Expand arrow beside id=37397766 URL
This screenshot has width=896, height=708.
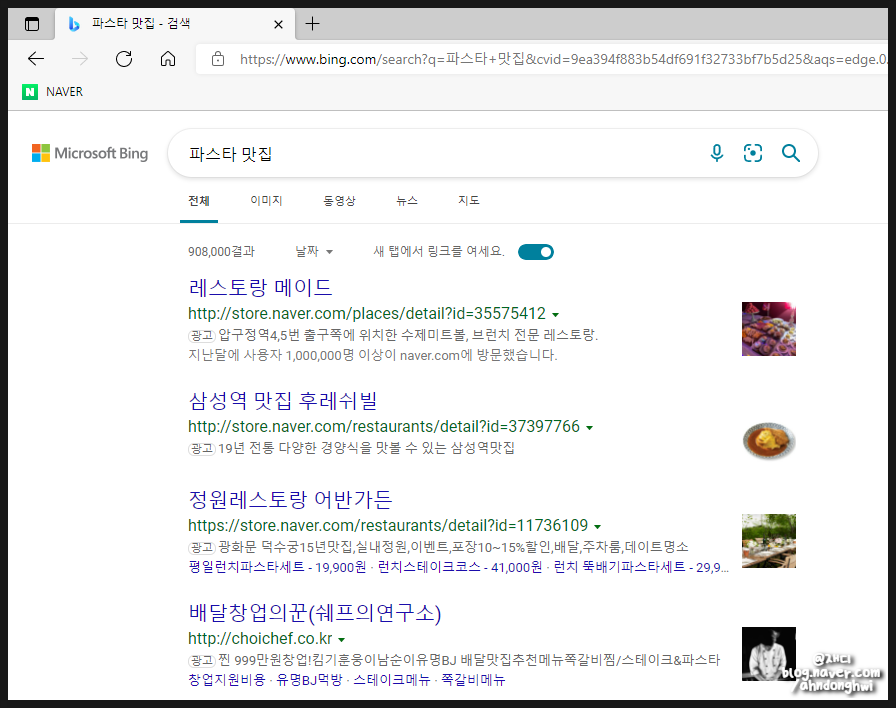click(x=590, y=427)
